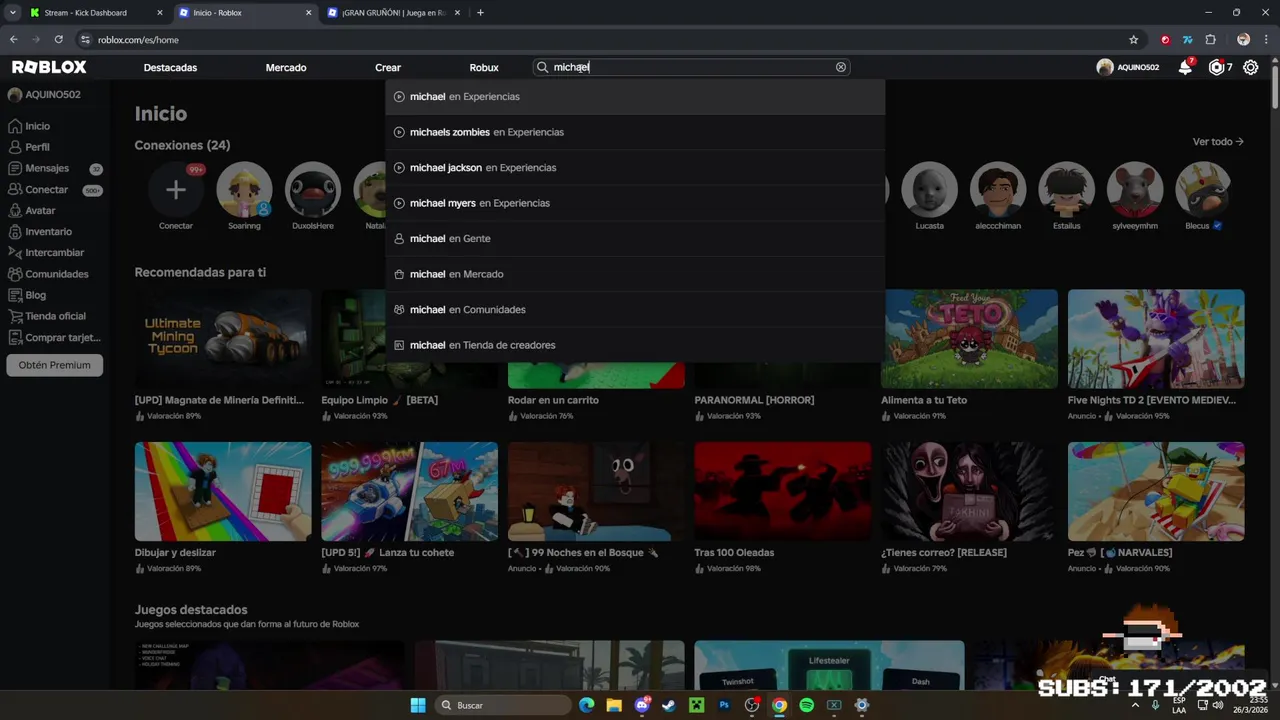
Task: Open Lucasta friend avatar
Action: point(929,190)
